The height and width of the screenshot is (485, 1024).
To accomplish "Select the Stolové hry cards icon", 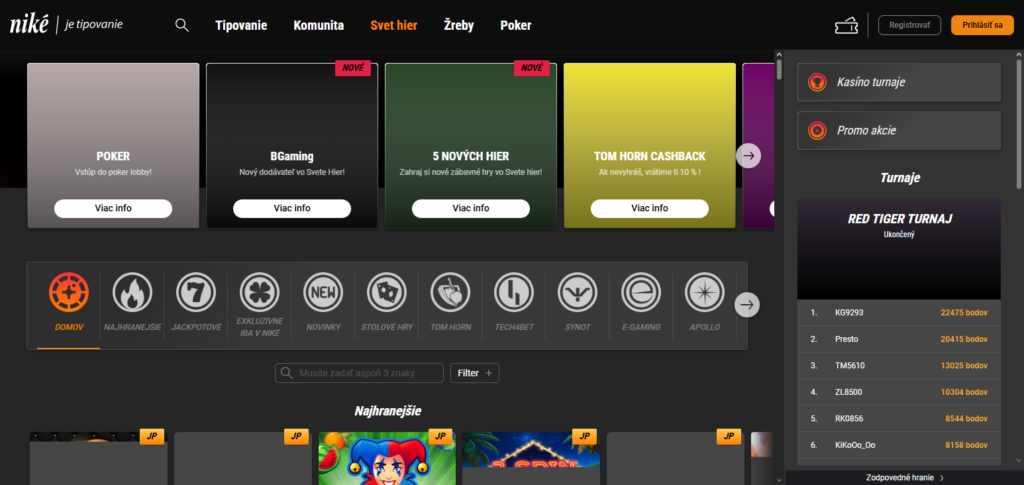I will click(x=387, y=292).
